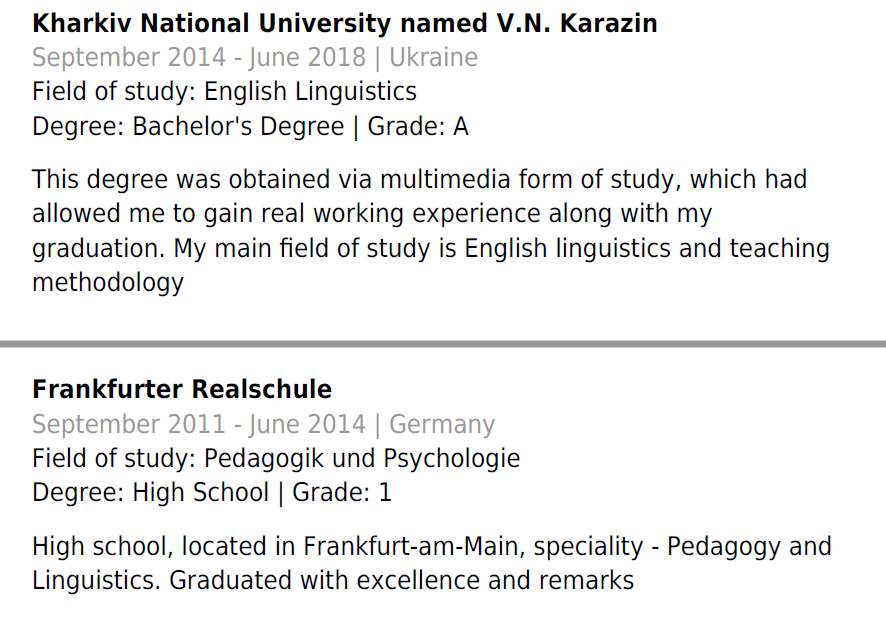Click the Kharkiv National University named V.N. Karazin heading

345,24
